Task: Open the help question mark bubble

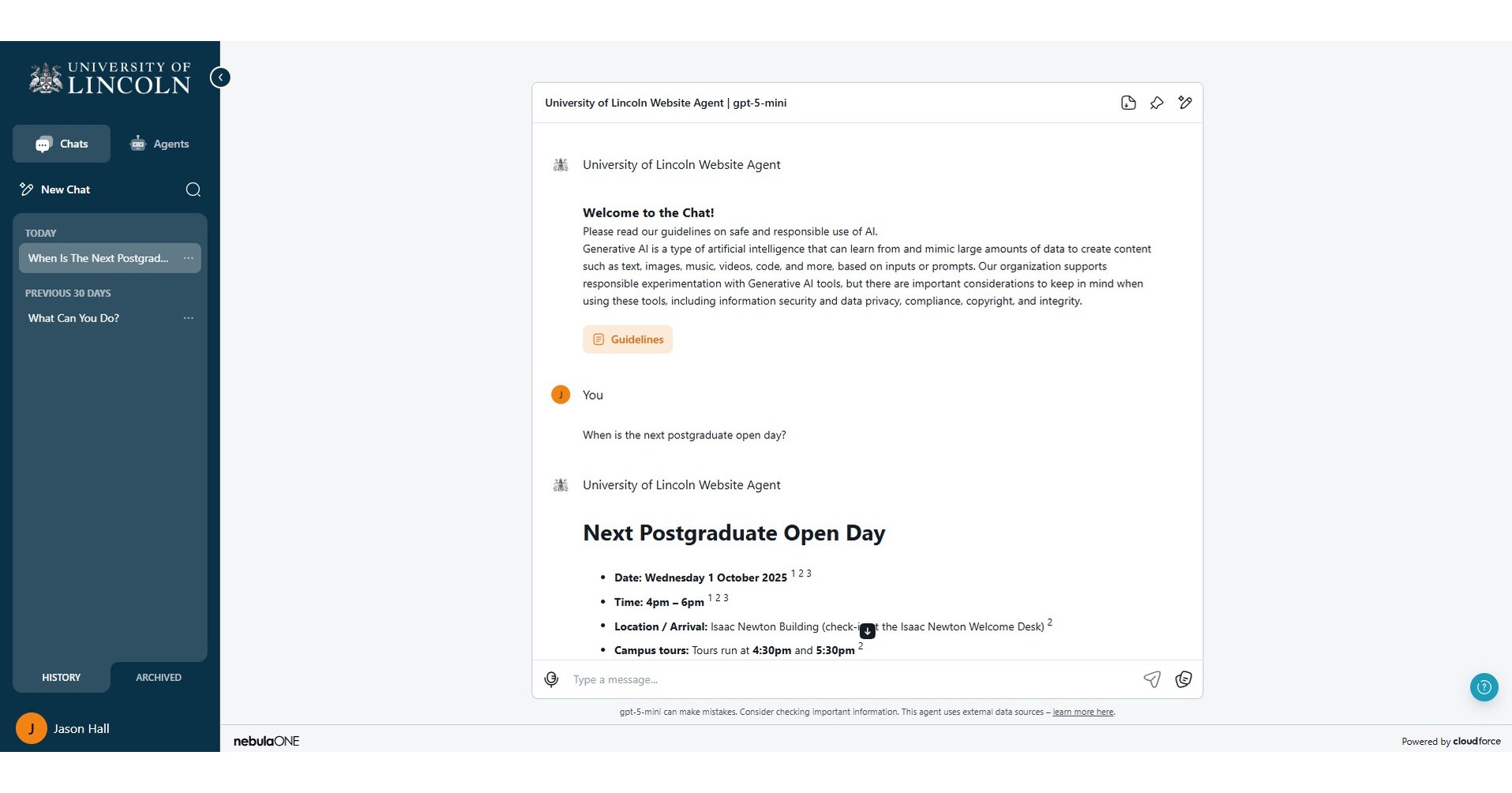Action: [1484, 687]
